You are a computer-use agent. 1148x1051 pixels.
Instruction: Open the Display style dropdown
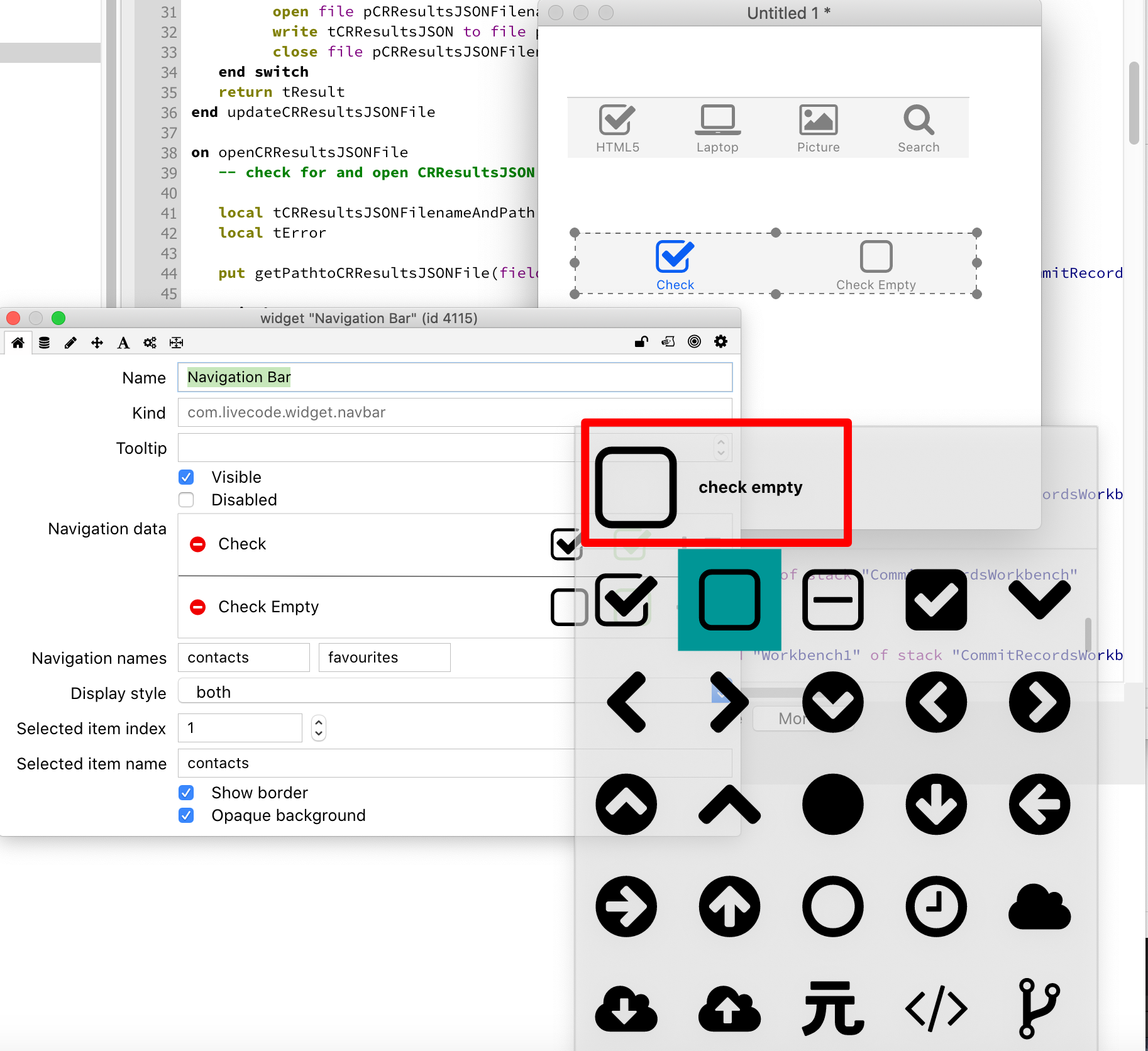[377, 692]
